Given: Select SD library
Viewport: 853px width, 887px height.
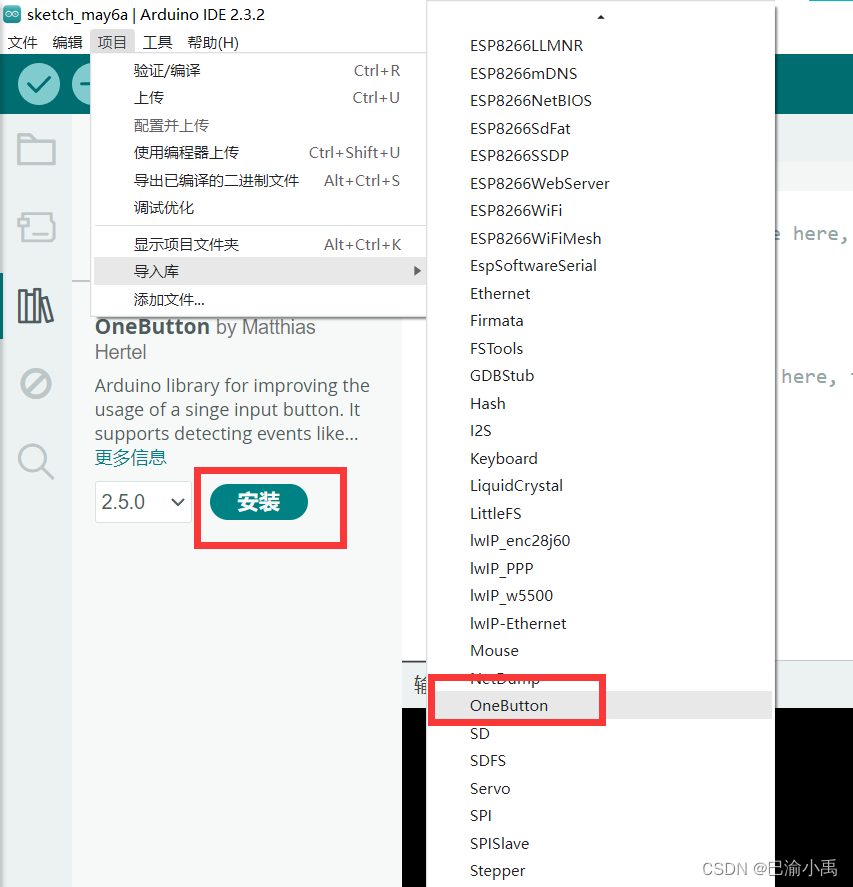Looking at the screenshot, I should (601, 734).
